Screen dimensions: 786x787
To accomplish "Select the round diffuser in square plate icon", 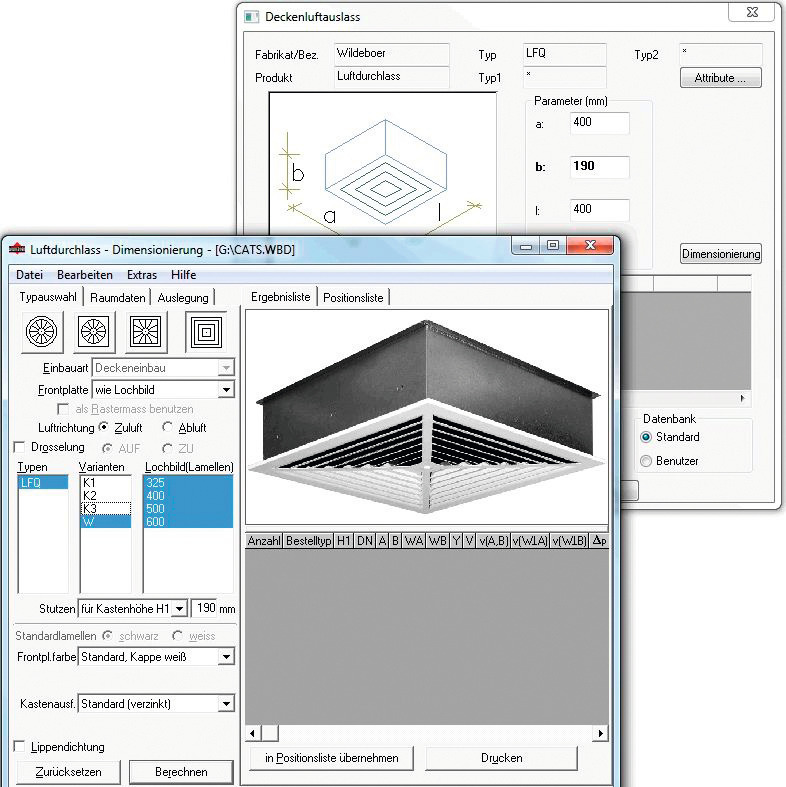I will (x=93, y=331).
